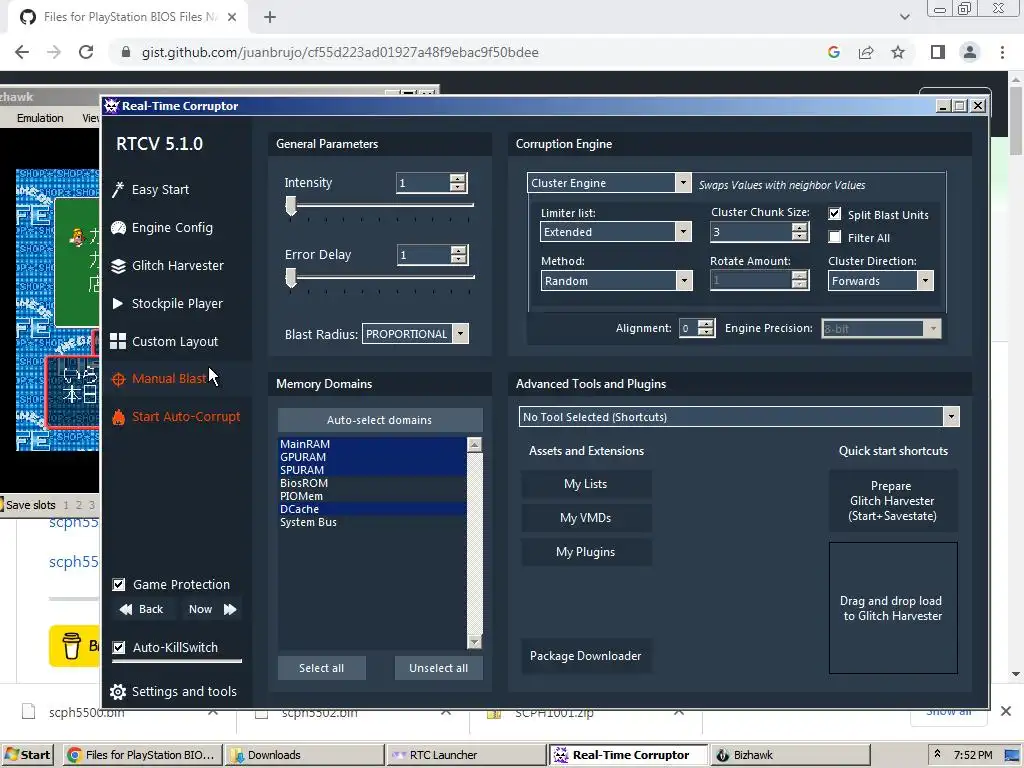The image size is (1024, 768).
Task: Close the downloads bar
Action: (1006, 711)
